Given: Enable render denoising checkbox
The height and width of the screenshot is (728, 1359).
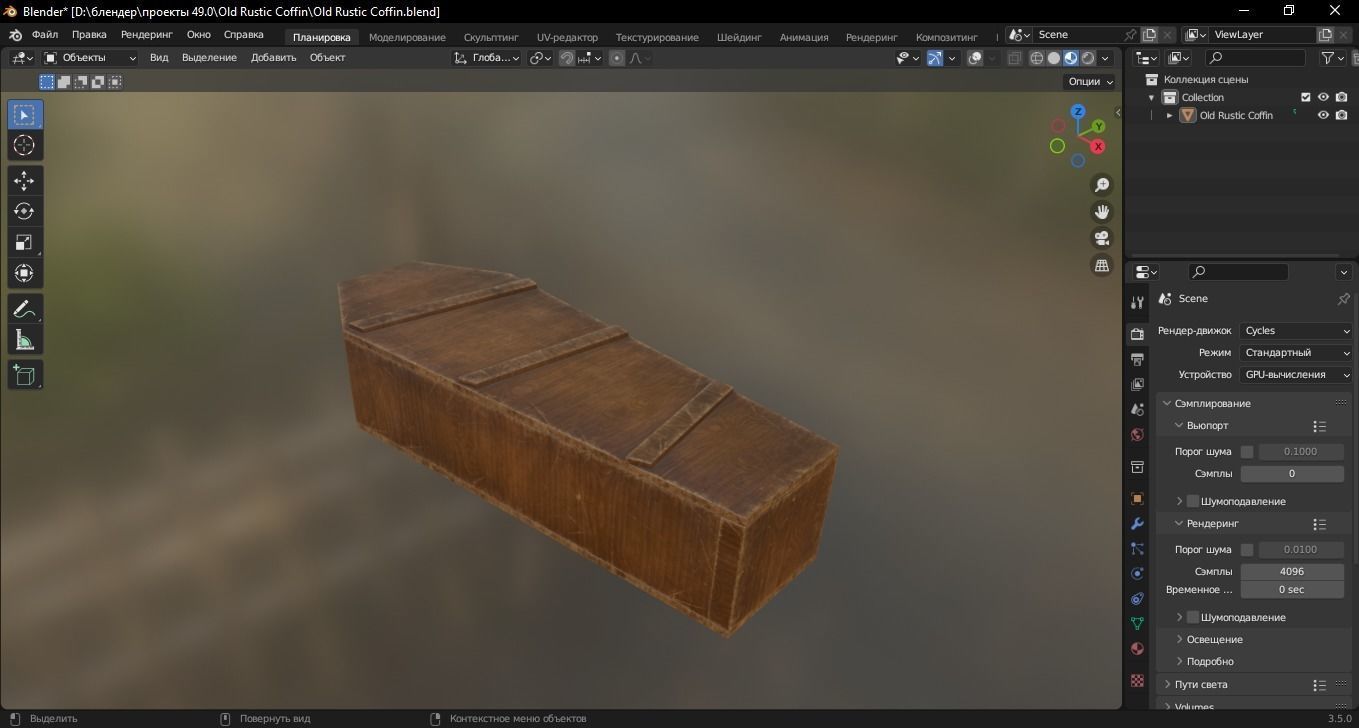Looking at the screenshot, I should (1193, 617).
